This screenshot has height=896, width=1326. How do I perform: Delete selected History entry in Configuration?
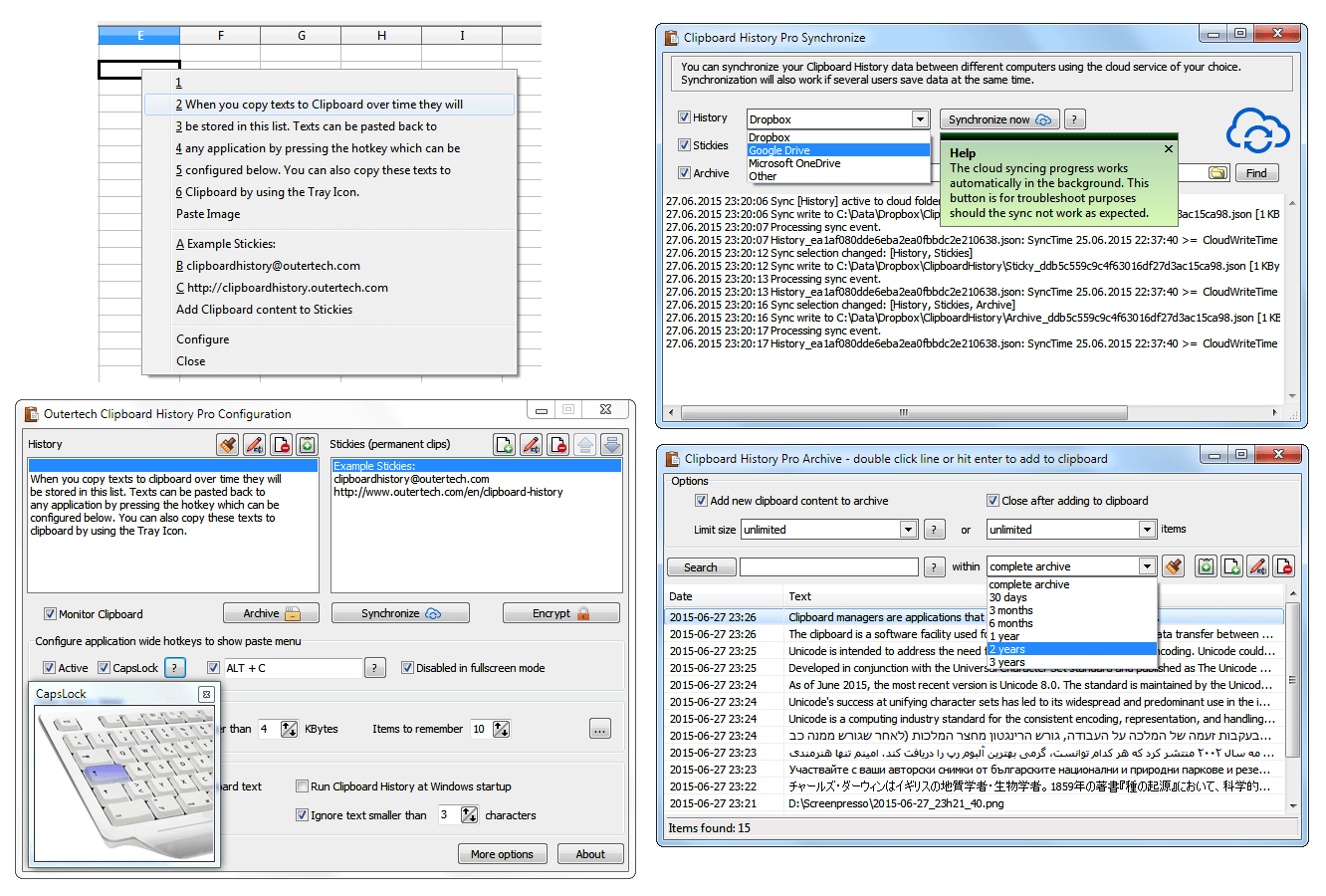281,444
